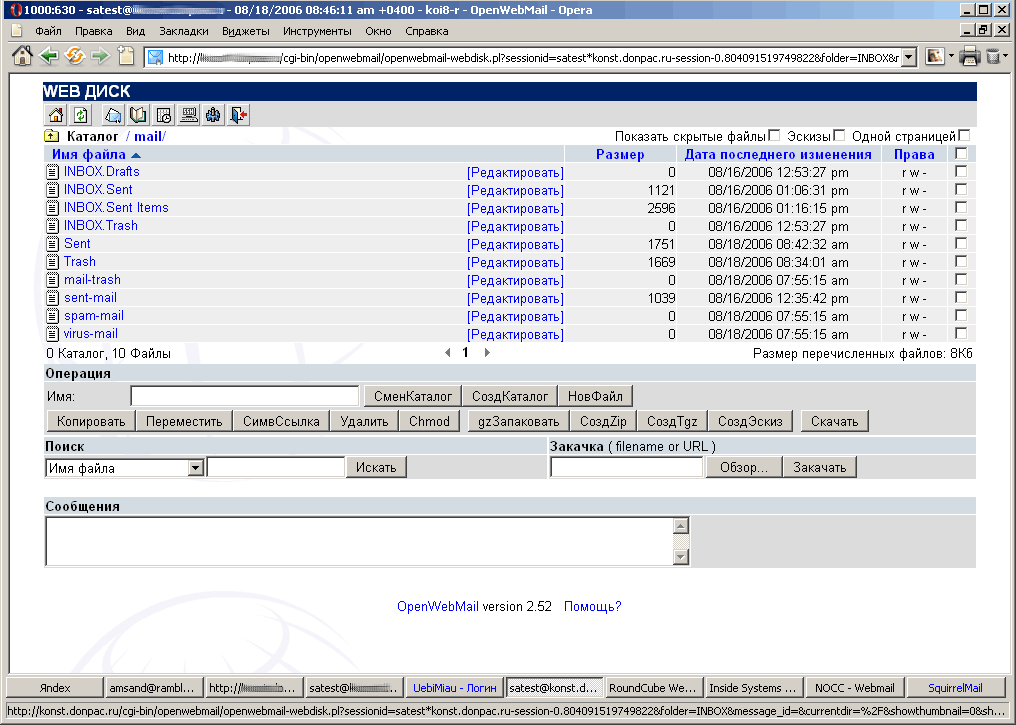The image size is (1016, 725).
Task: Go to the next page arrow
Action: click(487, 352)
